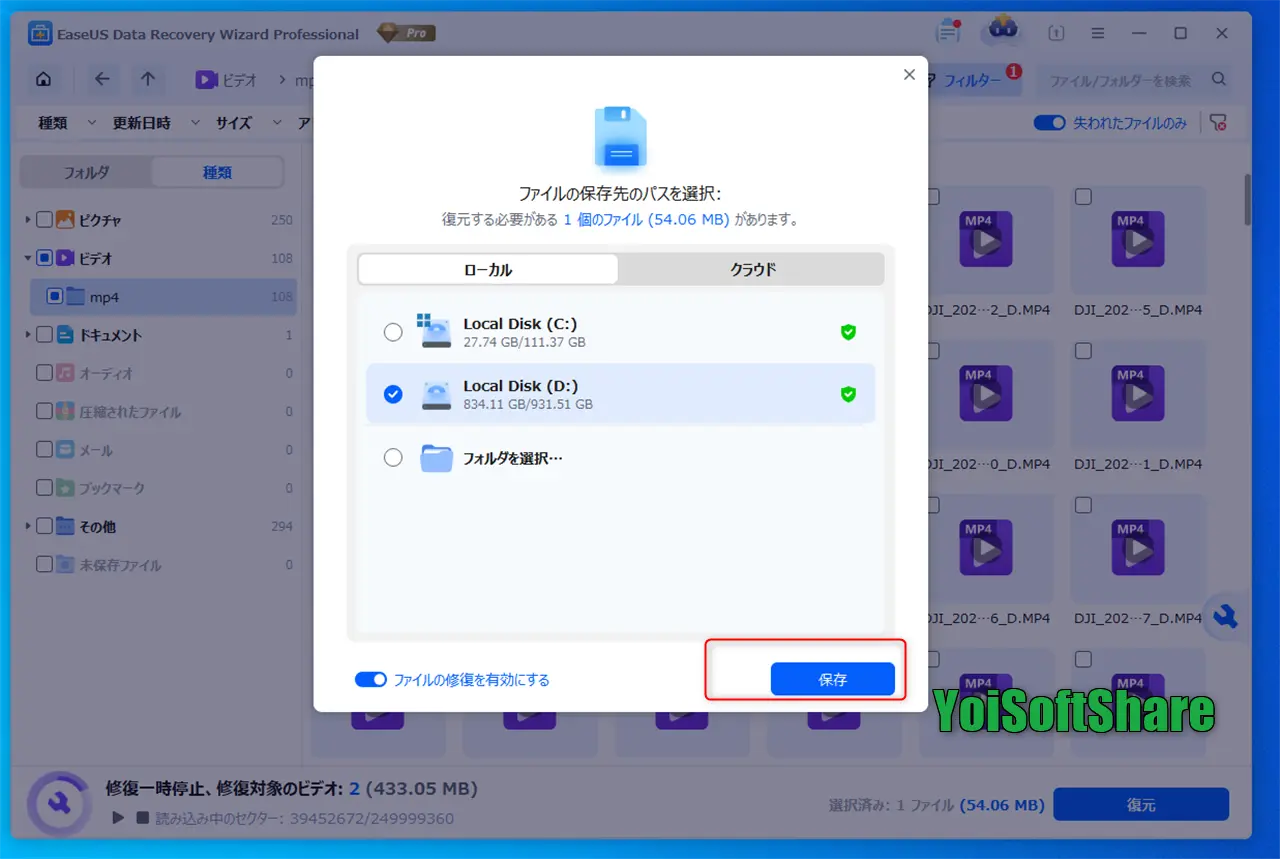This screenshot has width=1280, height=859.
Task: Expand the ピクチャ tree node
Action: pos(27,220)
